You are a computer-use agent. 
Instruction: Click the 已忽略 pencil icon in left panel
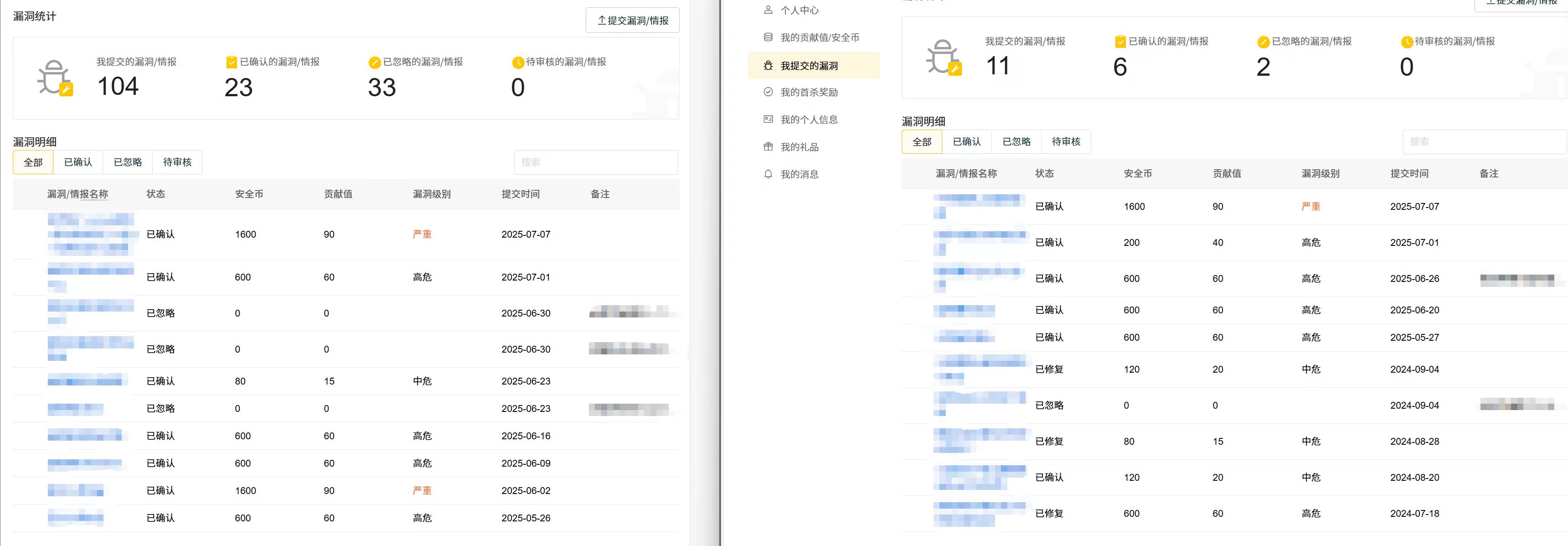(x=374, y=62)
